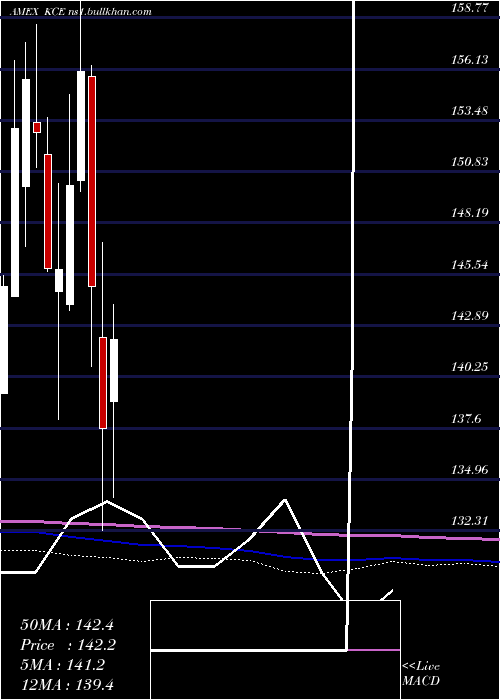Click the 158.77 price axis label

[471, 8]
